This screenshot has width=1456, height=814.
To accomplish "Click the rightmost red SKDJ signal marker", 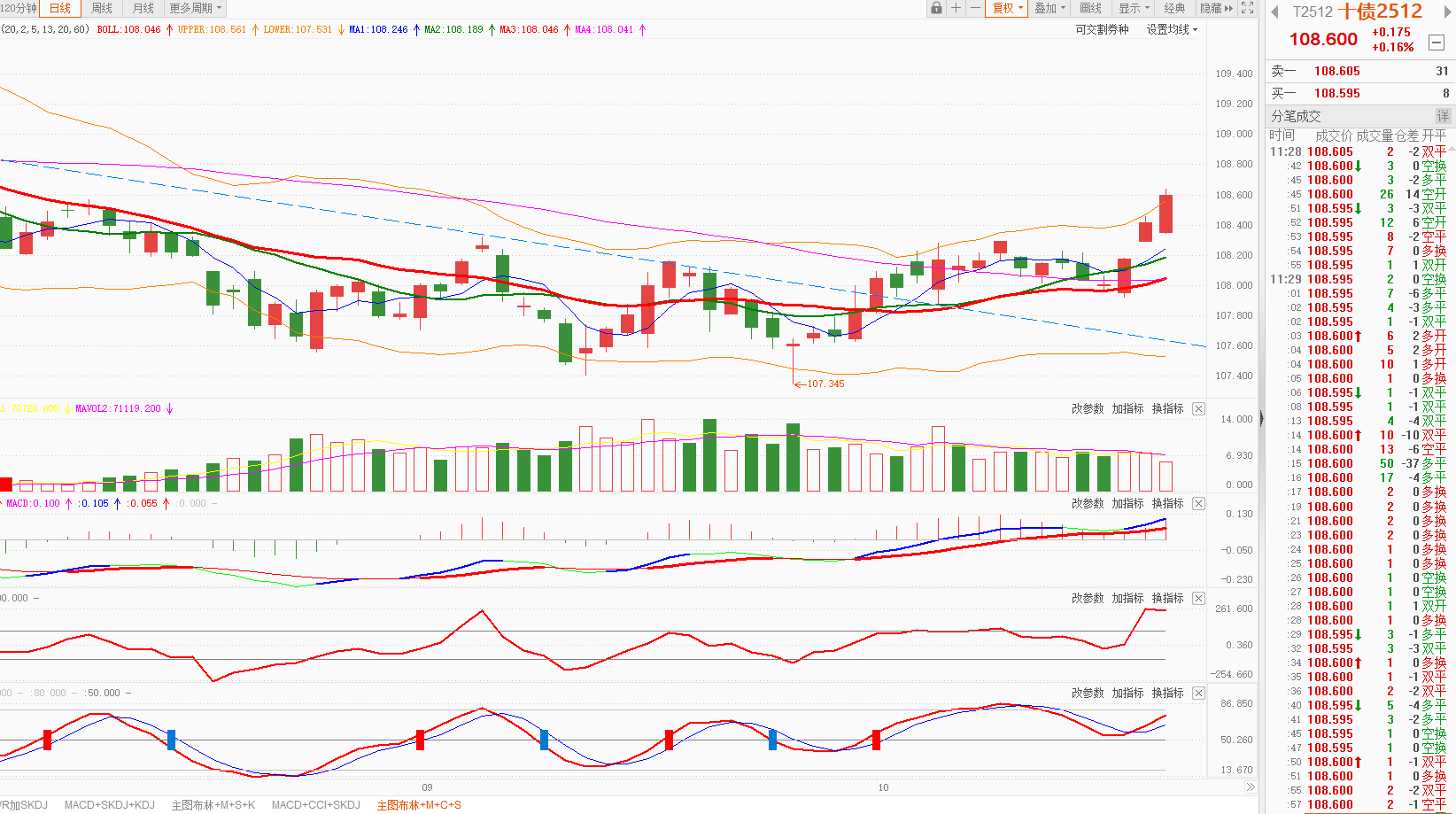I will [876, 740].
